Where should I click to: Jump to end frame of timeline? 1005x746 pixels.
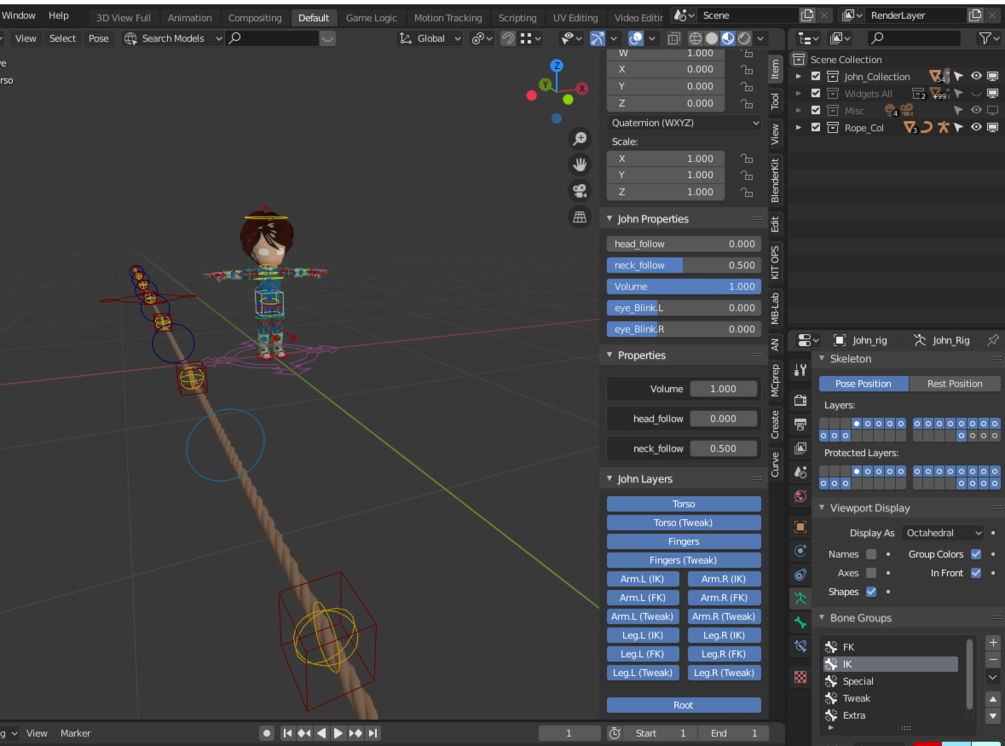click(373, 733)
